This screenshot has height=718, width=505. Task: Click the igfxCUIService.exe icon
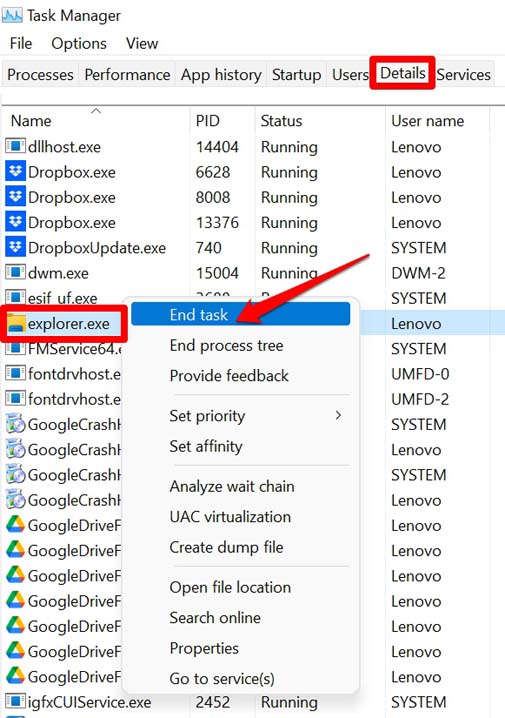15,701
